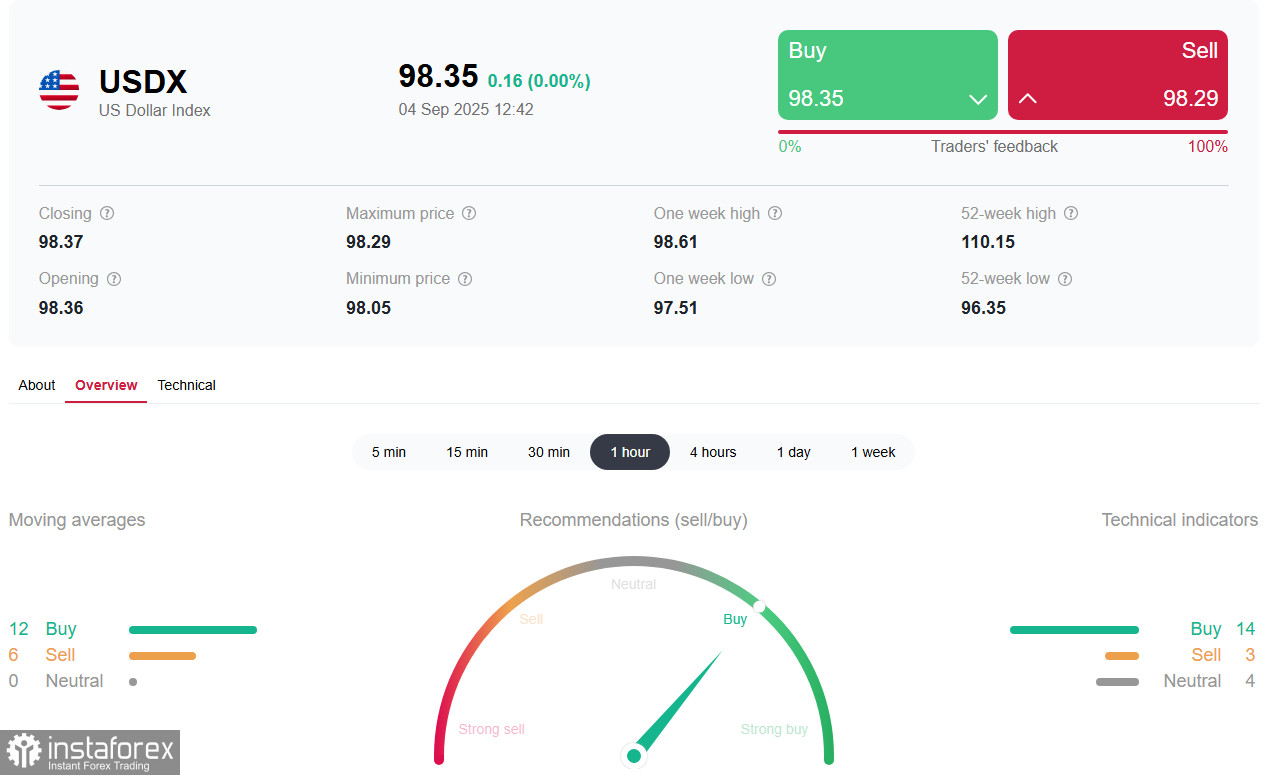Screen dimensions: 1268x775
Task: Click the up chevron on the Sell panel
Action: point(1027,99)
